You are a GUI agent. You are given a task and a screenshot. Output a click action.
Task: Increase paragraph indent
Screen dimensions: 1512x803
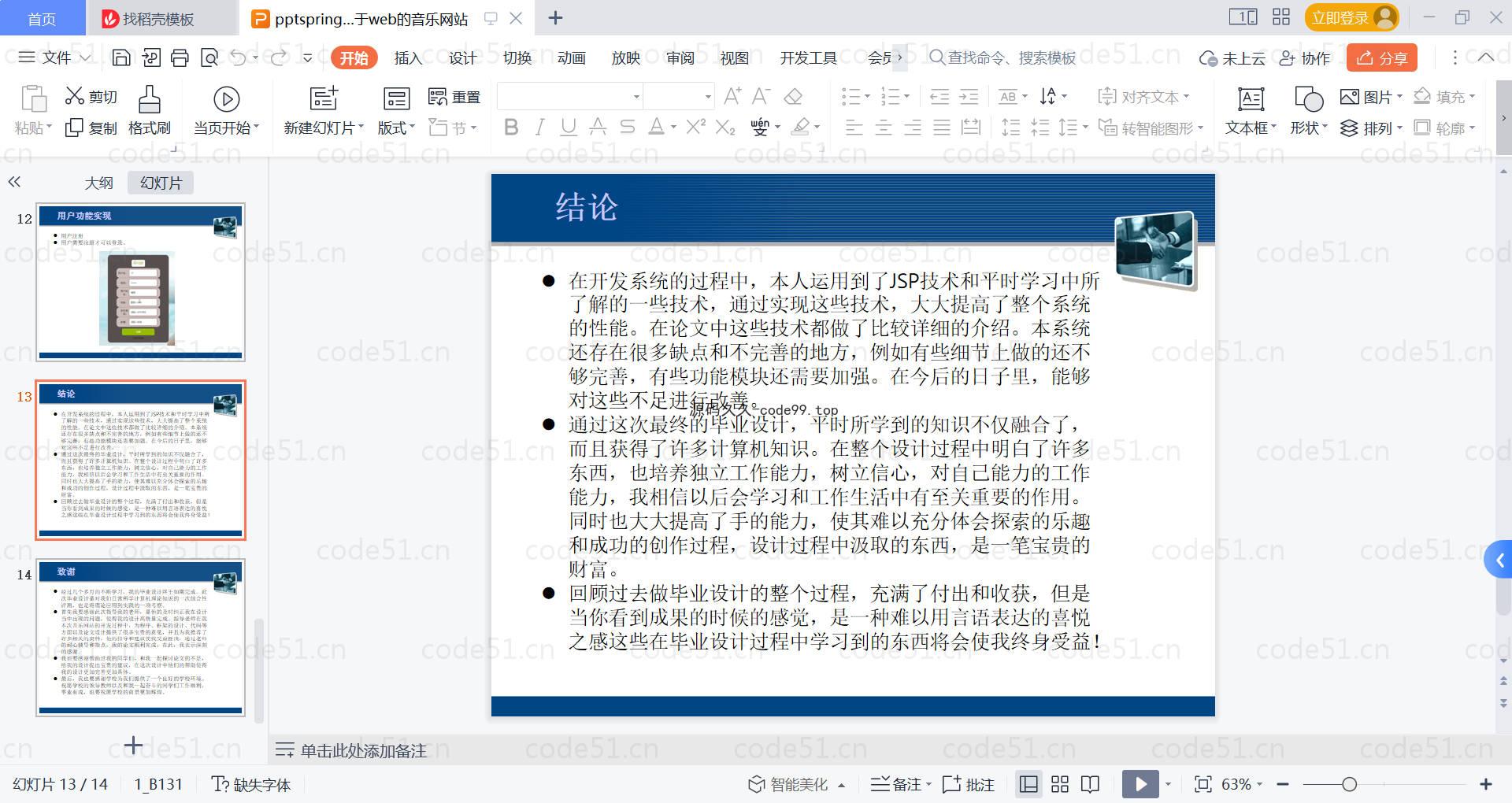[x=969, y=97]
